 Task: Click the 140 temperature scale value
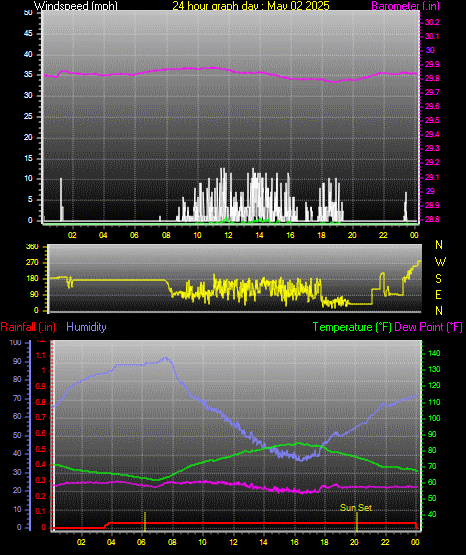click(434, 353)
